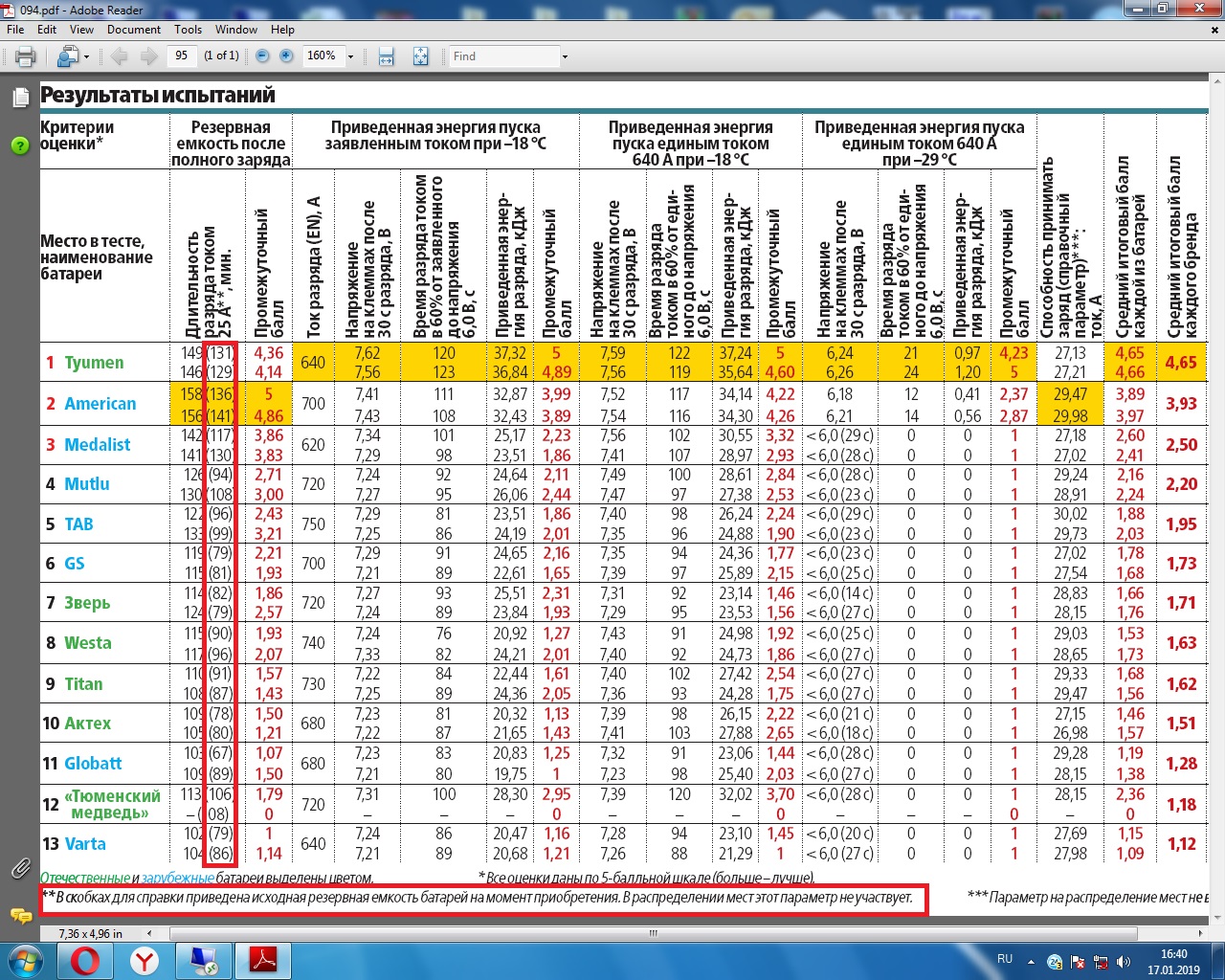Image resolution: width=1225 pixels, height=980 pixels.
Task: Open the File menu
Action: pos(15,30)
